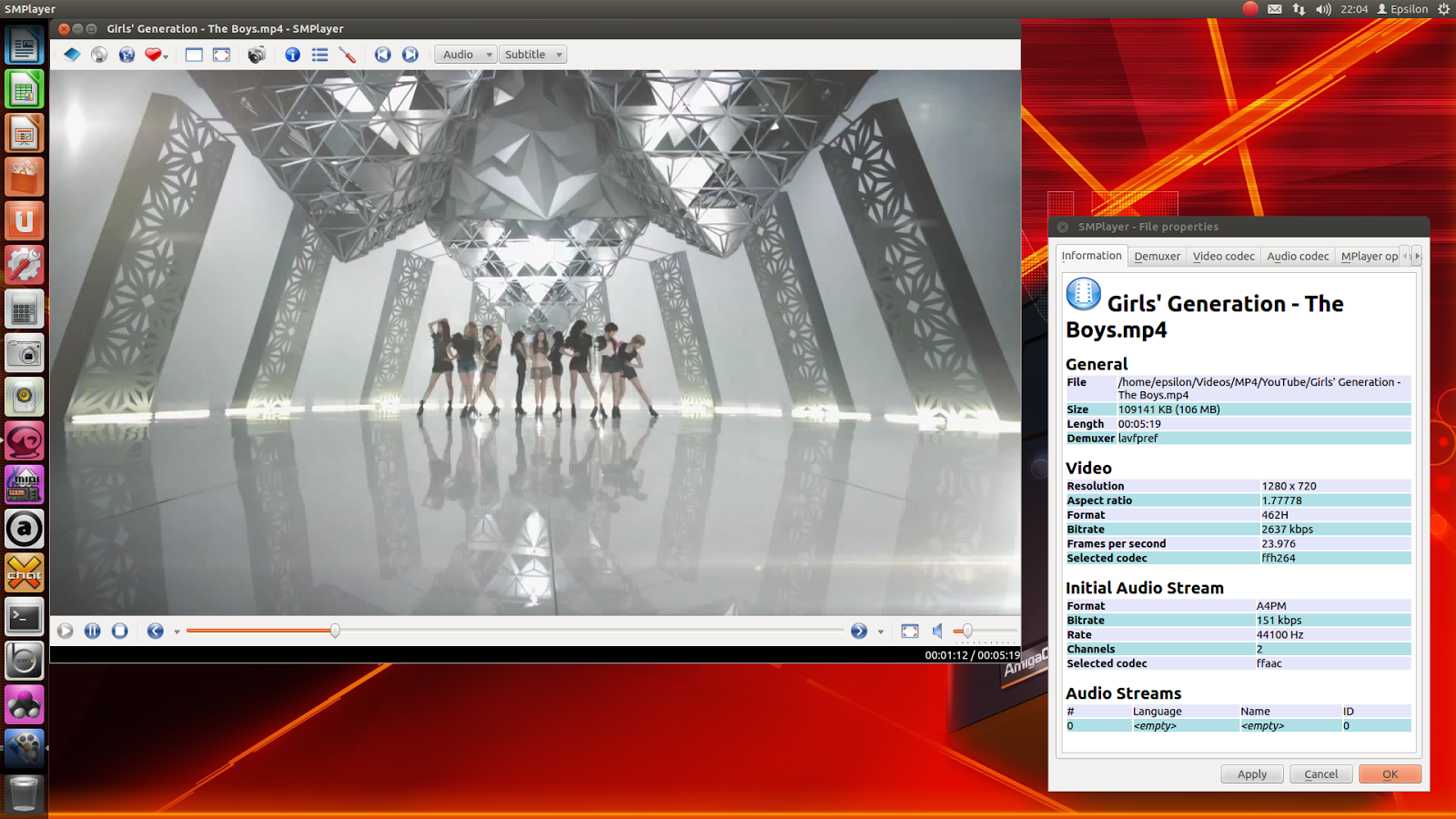Open LibreOffice Impress from the launcher

[x=25, y=133]
